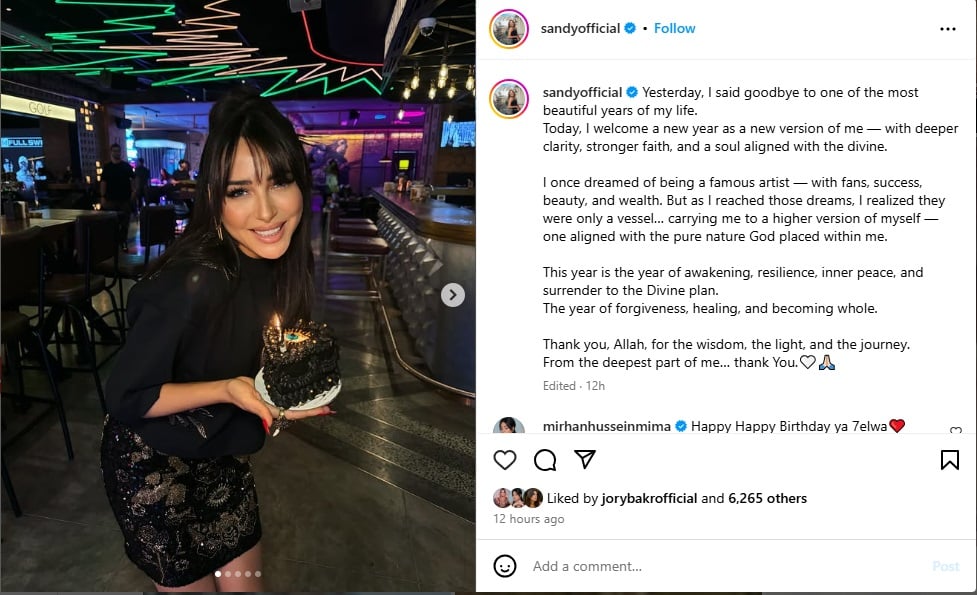Jump to the last carousel dot indicator

click(258, 574)
